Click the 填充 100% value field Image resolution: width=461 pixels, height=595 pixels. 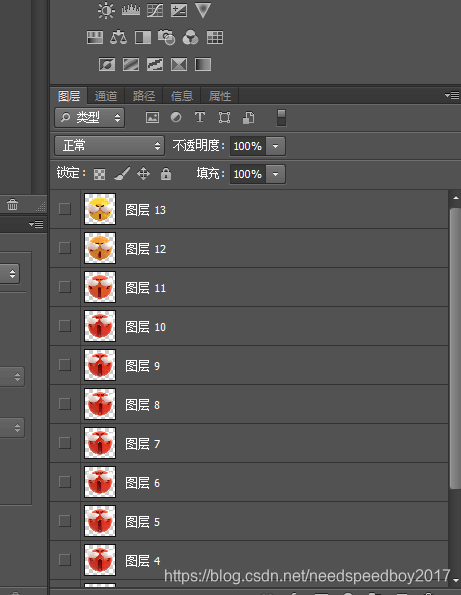pos(248,175)
